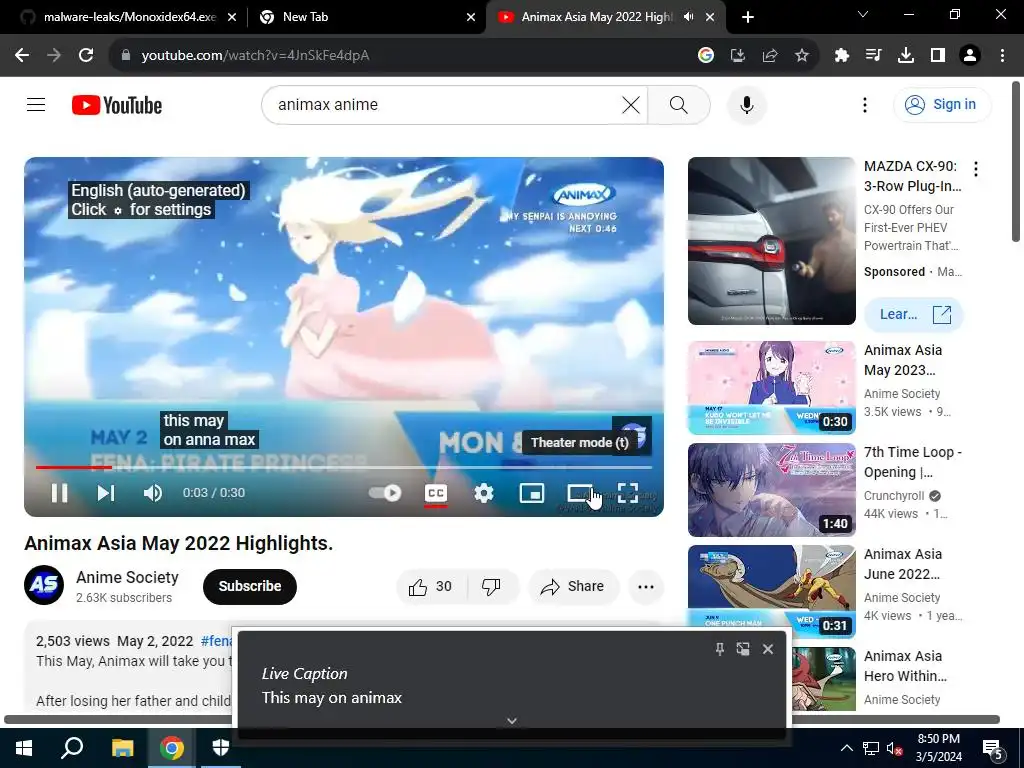This screenshot has width=1024, height=768.
Task: Open 7th Time Loop Opening thumbnail
Action: [x=771, y=490]
